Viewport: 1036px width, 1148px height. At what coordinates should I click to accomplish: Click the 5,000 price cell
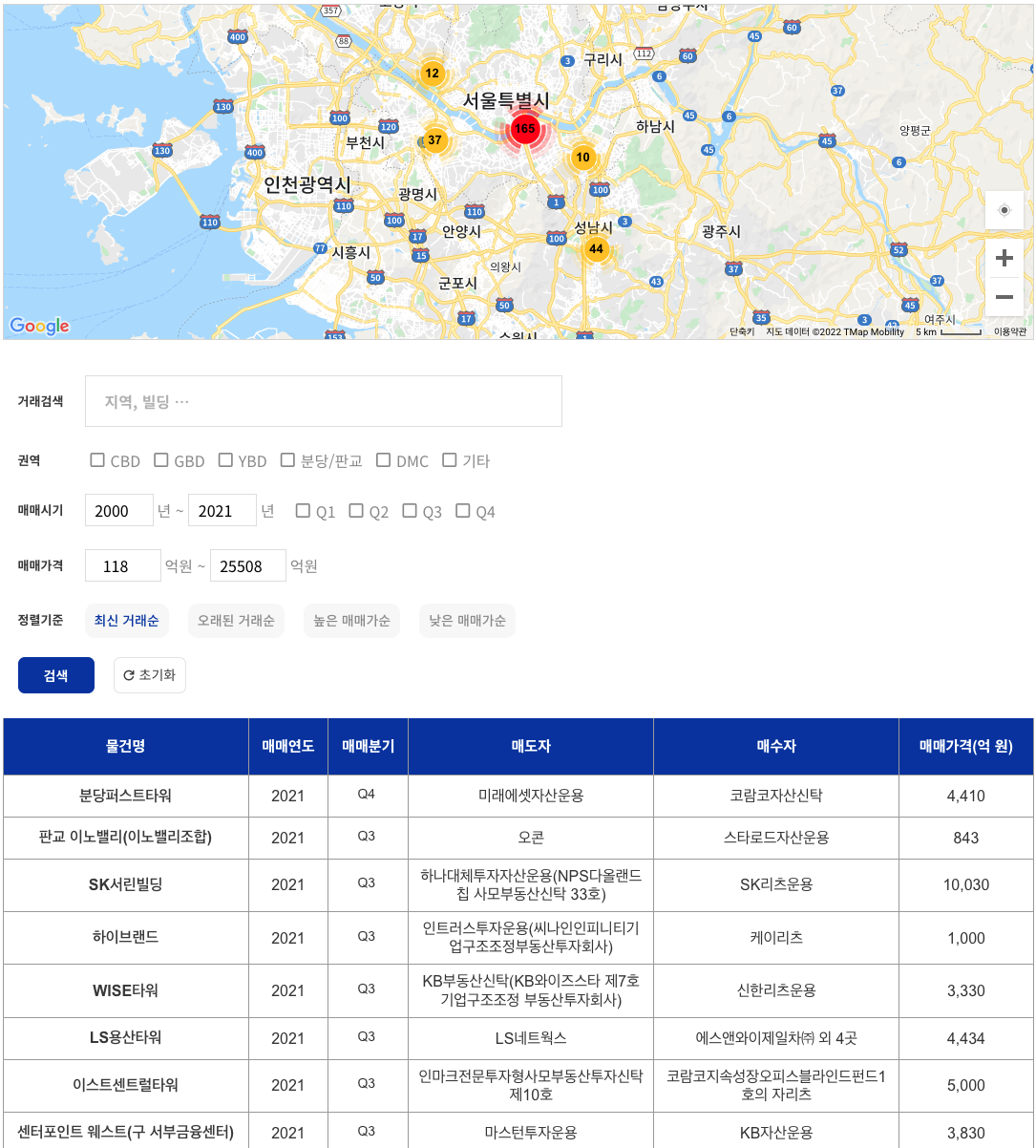966,1085
